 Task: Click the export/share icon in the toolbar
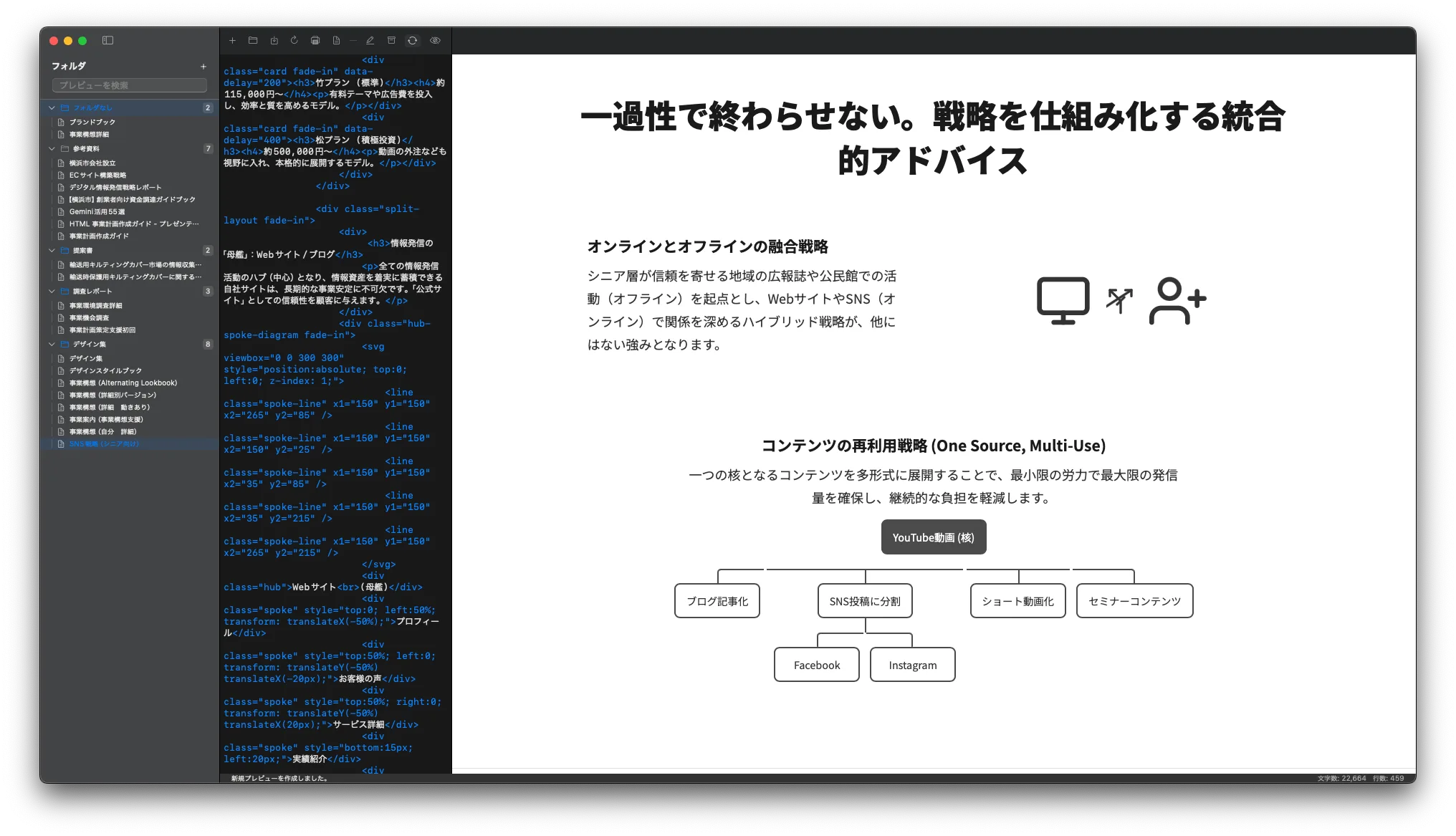tap(274, 41)
